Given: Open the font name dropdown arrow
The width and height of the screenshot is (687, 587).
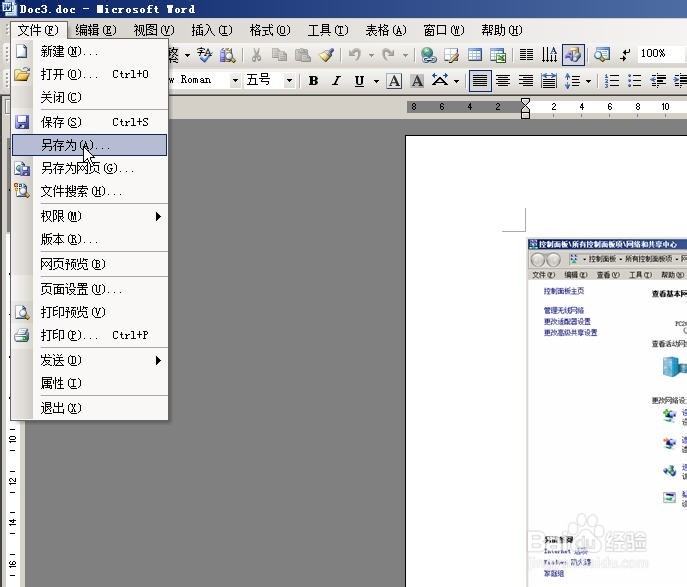Looking at the screenshot, I should (235, 81).
